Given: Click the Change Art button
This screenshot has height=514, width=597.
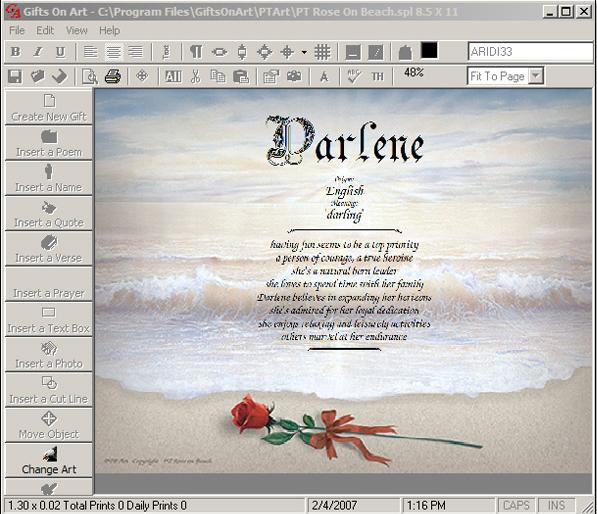Looking at the screenshot, I should point(49,460).
